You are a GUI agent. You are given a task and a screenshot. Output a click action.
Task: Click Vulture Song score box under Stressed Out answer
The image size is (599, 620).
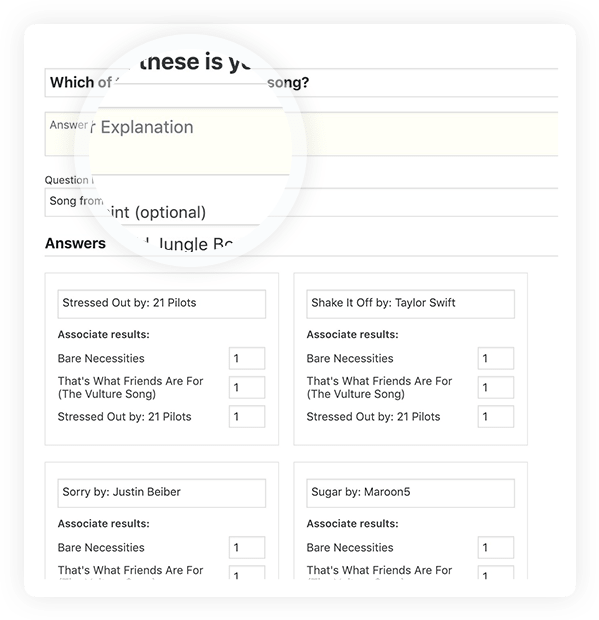click(x=247, y=387)
